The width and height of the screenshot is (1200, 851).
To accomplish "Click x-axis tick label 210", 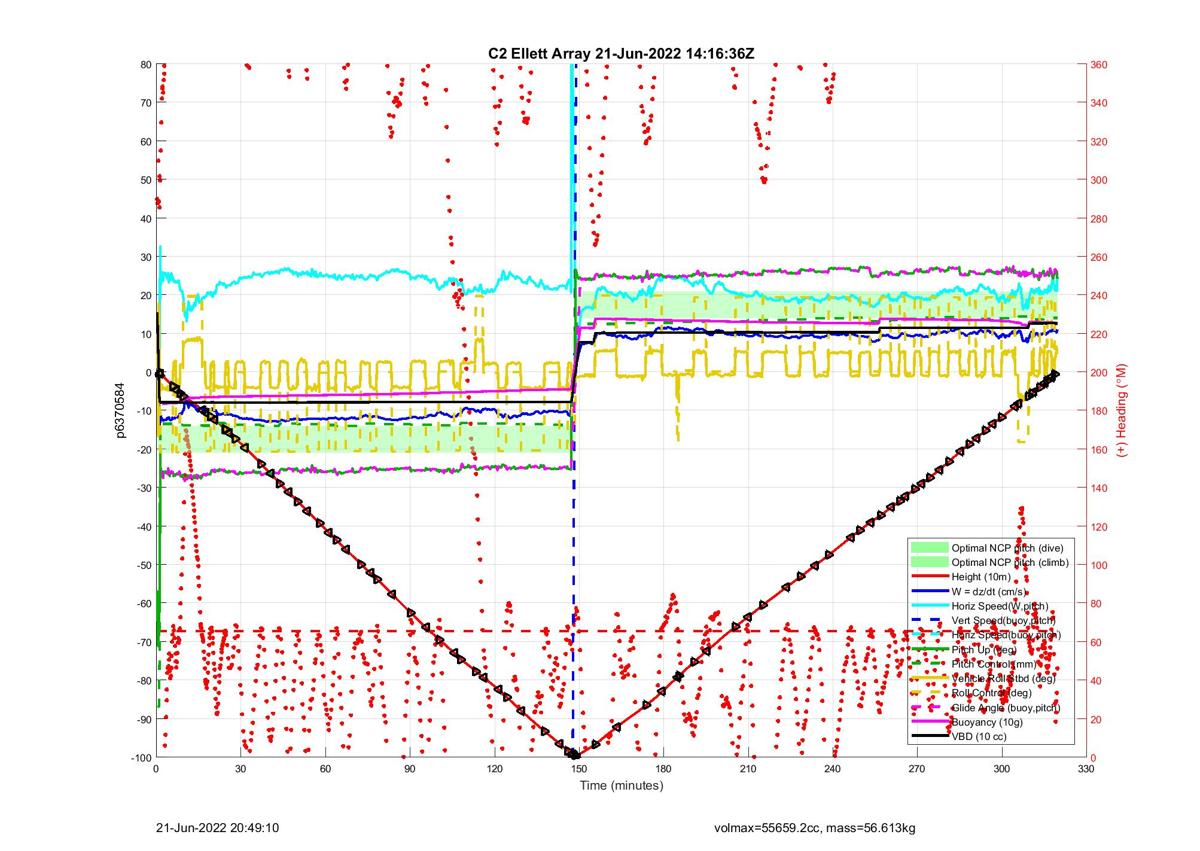I will 748,769.
